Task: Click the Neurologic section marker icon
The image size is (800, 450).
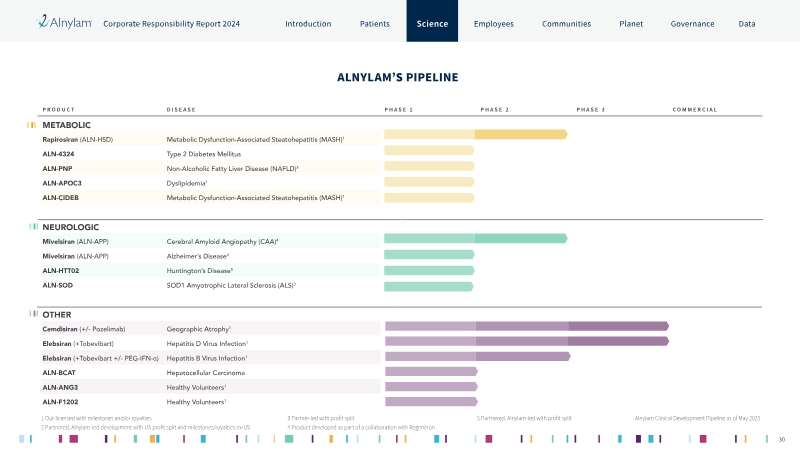Action: coord(33,227)
